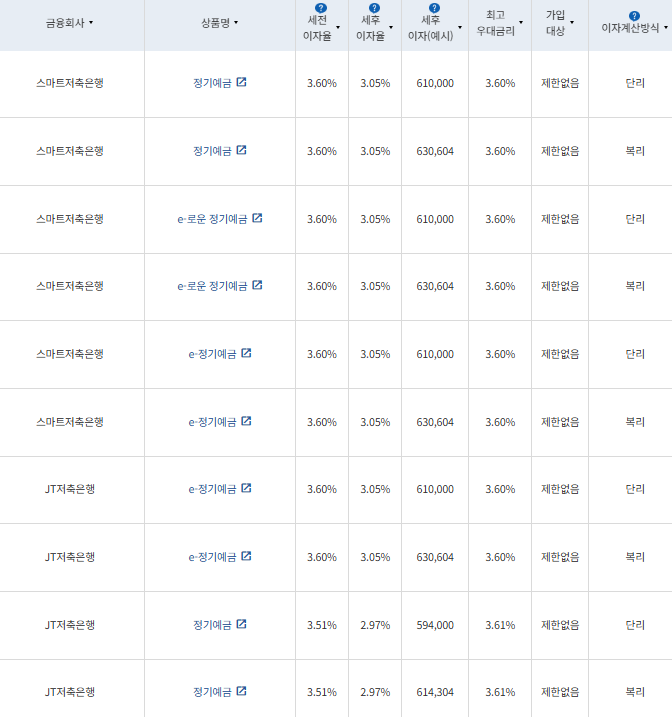Open external link icon for JT저축은행 정기예금 복리
Image resolution: width=672 pixels, height=717 pixels.
point(241,691)
